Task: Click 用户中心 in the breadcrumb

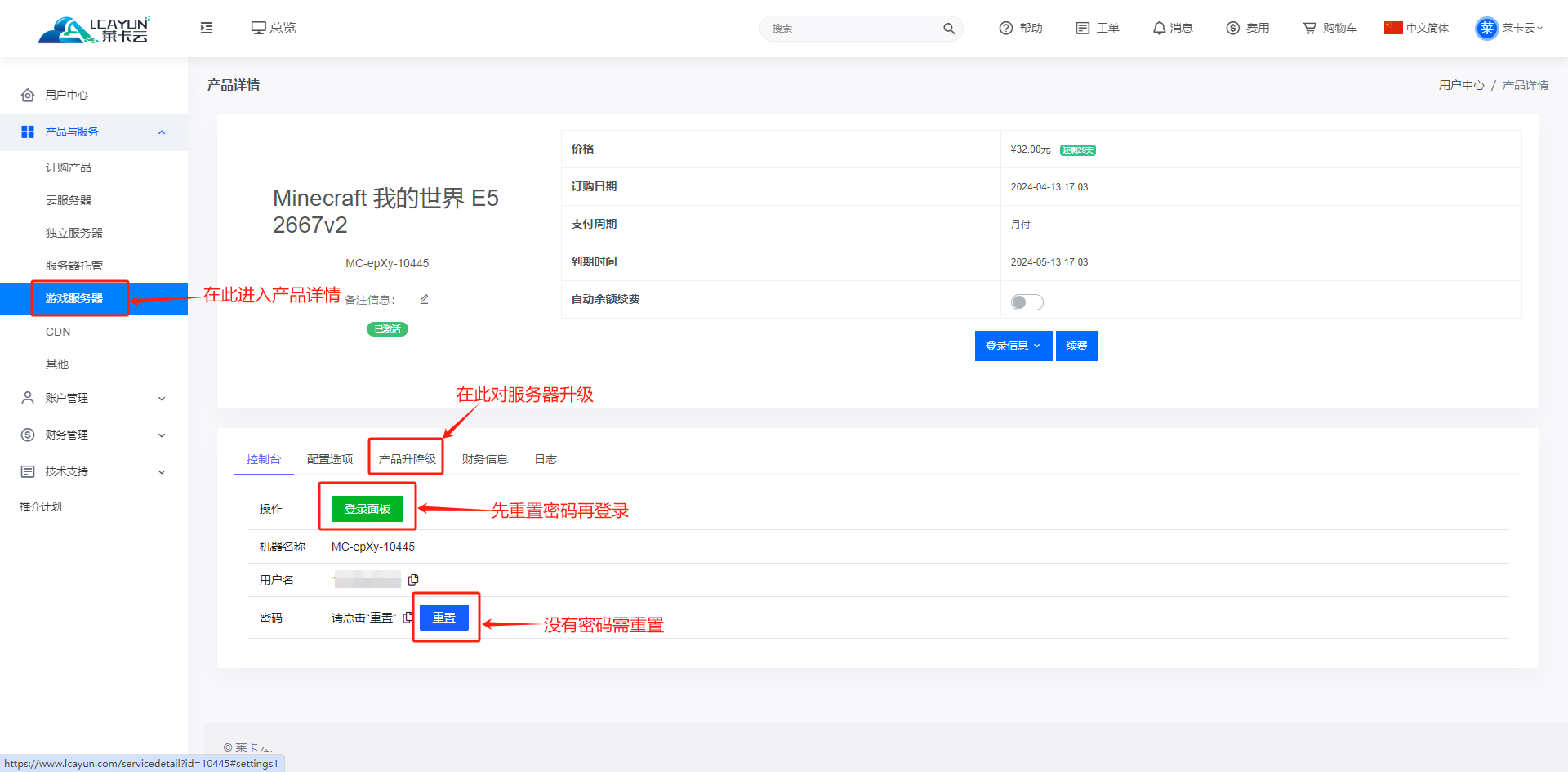Action: [1462, 85]
